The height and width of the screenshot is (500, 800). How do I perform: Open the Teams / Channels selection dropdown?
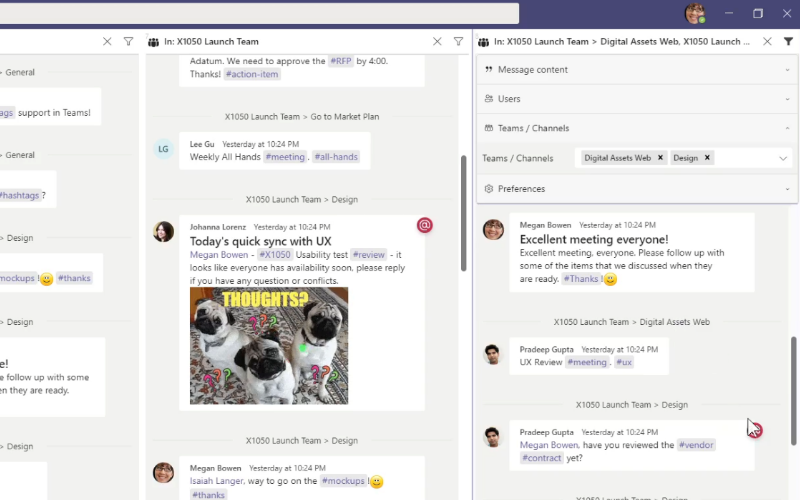(783, 158)
